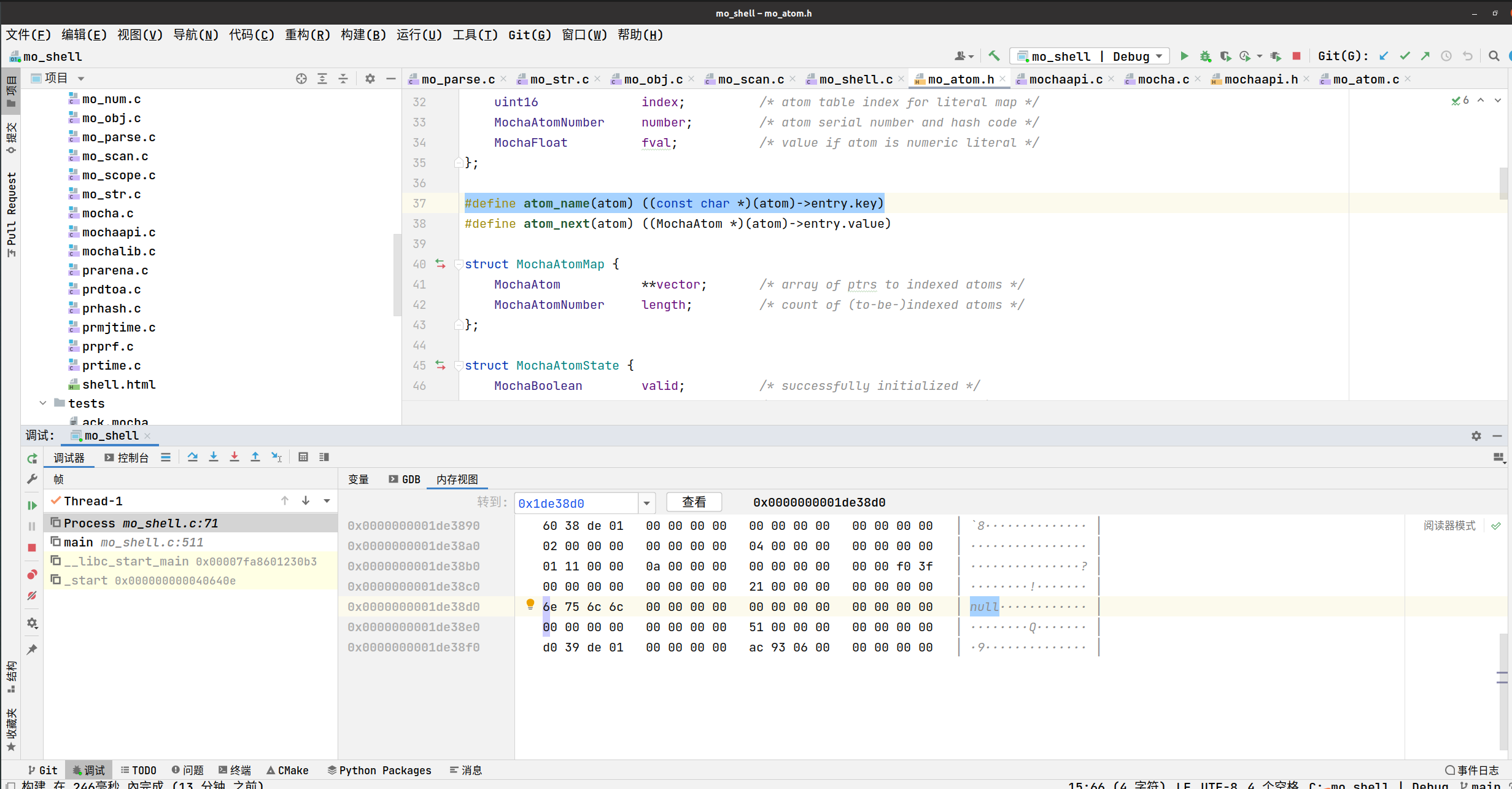Resume program in debug sidebar
This screenshot has width=1512, height=789.
click(x=32, y=505)
